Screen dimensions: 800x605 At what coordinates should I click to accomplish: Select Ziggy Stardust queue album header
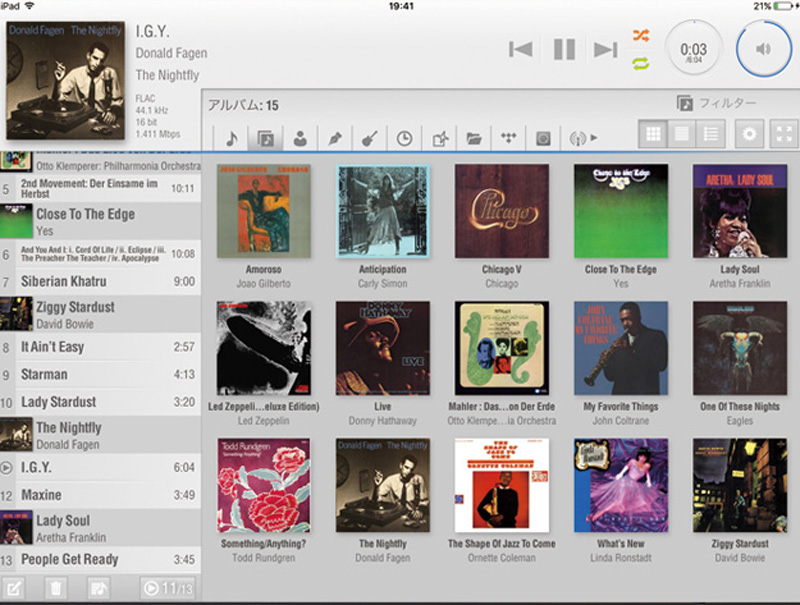click(101, 315)
